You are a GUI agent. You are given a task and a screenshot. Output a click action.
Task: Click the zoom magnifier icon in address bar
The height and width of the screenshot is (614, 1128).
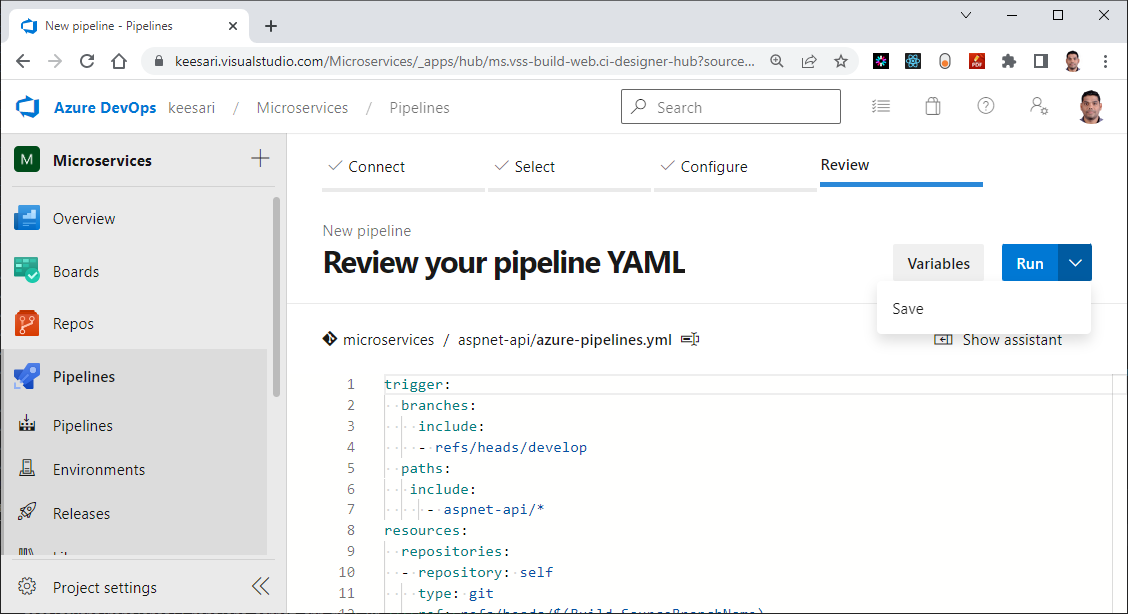pyautogui.click(x=777, y=61)
